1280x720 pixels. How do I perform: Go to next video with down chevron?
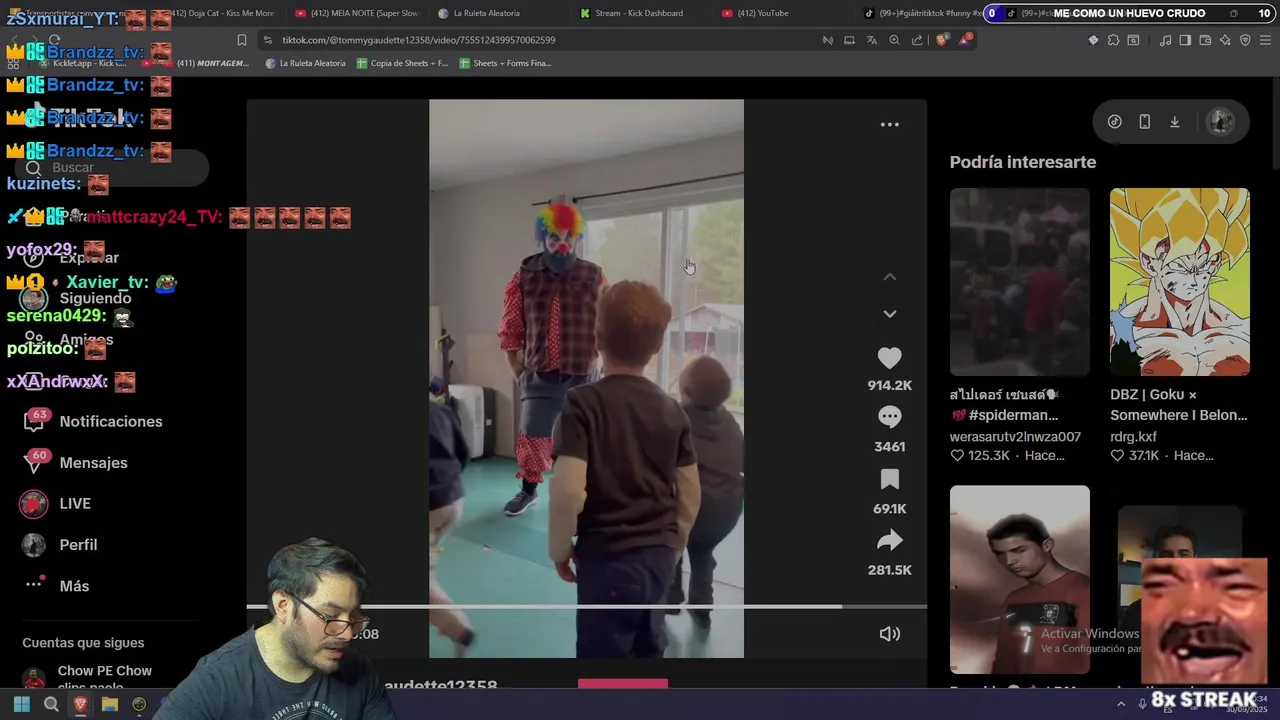[x=889, y=314]
